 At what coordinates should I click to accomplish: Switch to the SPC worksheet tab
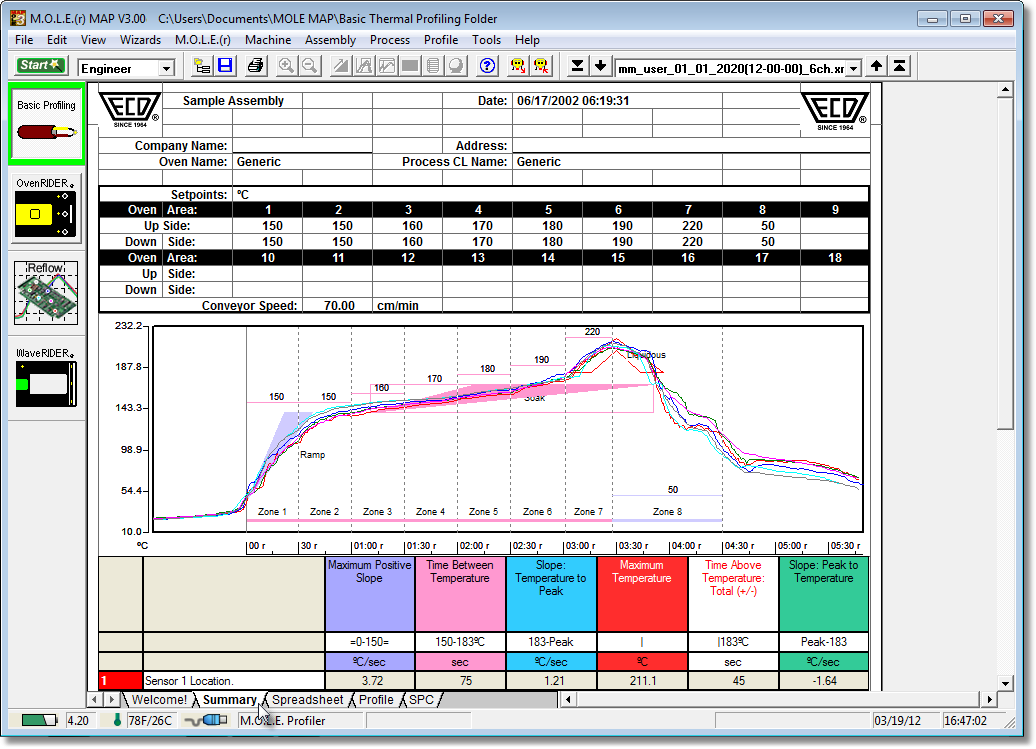tap(421, 699)
